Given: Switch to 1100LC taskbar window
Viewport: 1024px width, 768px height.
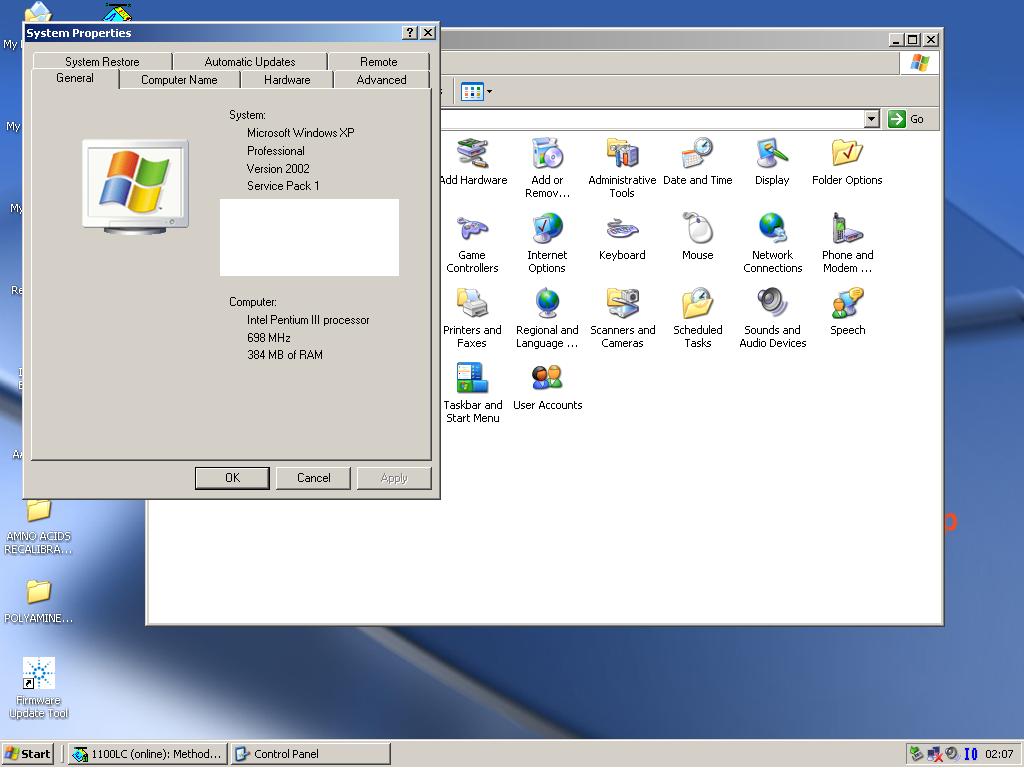Looking at the screenshot, I should [147, 754].
